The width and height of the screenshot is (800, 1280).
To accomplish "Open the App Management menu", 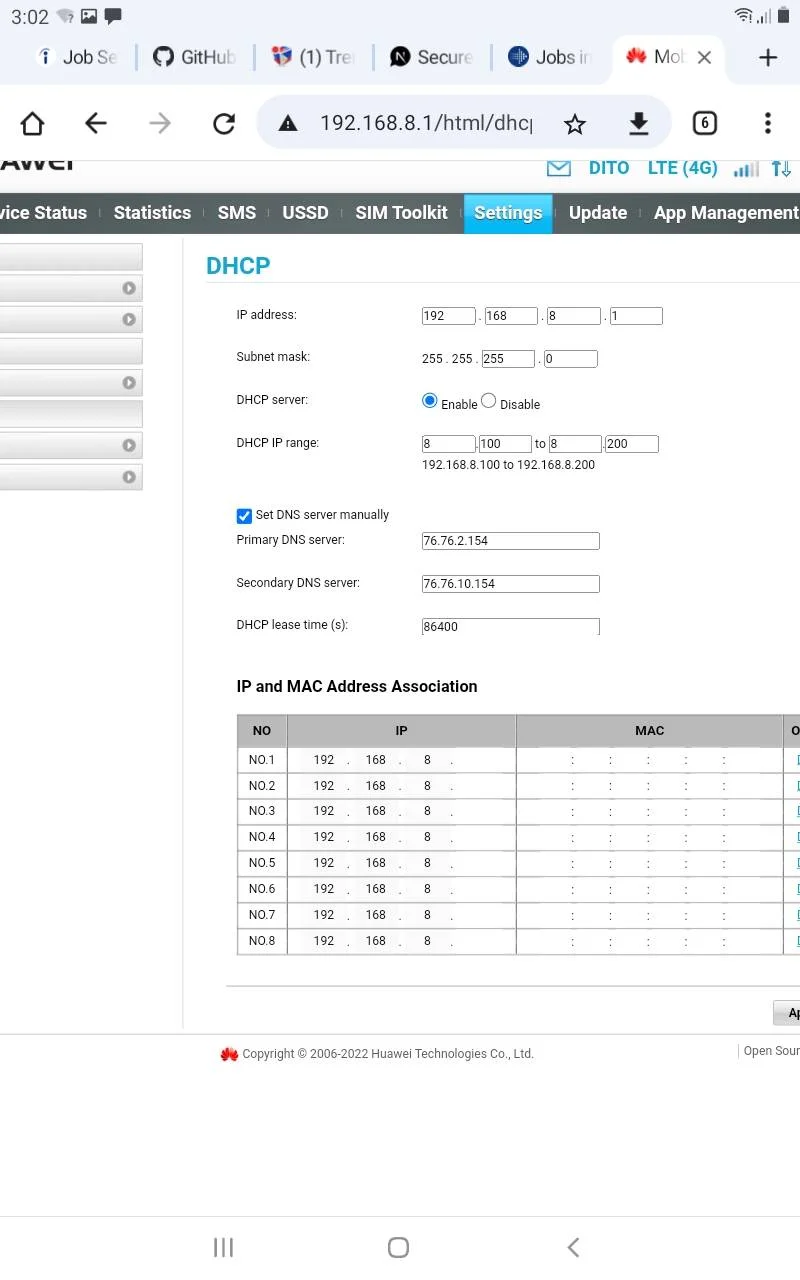I will click(x=726, y=212).
